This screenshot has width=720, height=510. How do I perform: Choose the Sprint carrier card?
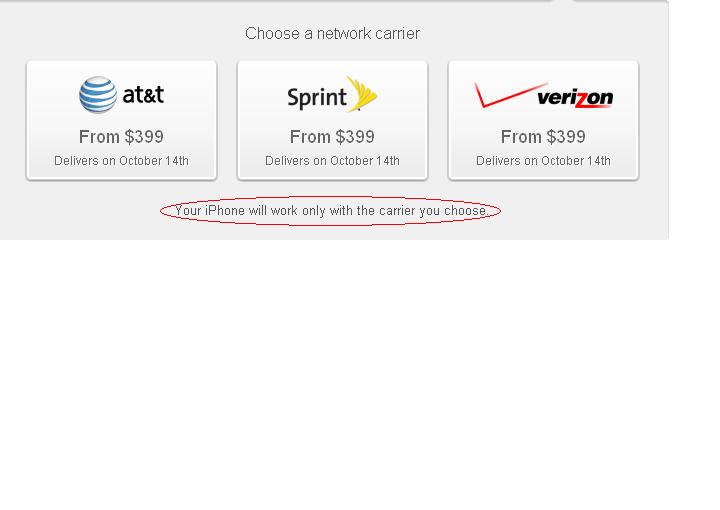point(332,120)
